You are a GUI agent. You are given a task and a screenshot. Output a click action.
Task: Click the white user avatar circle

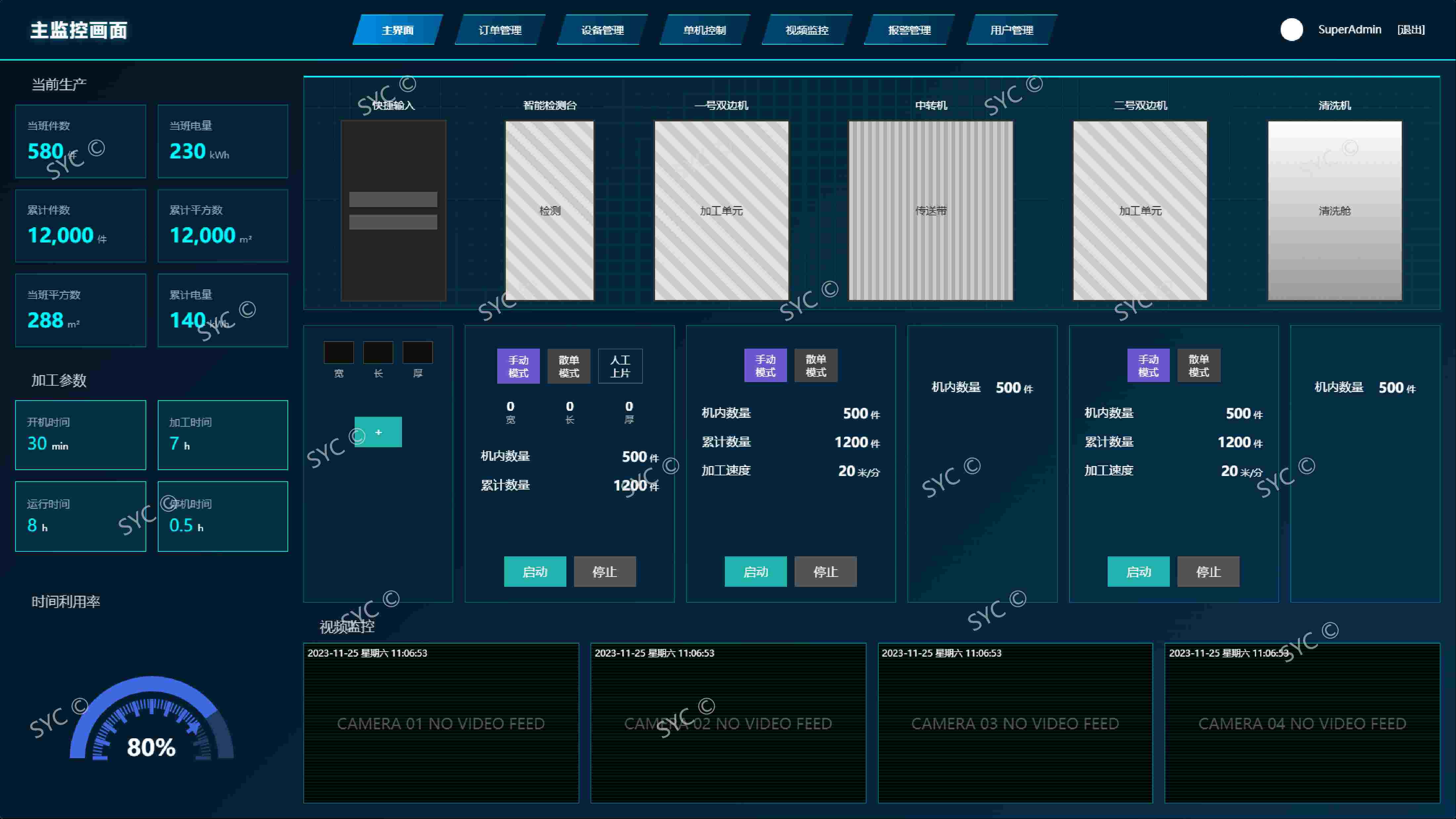1291,29
